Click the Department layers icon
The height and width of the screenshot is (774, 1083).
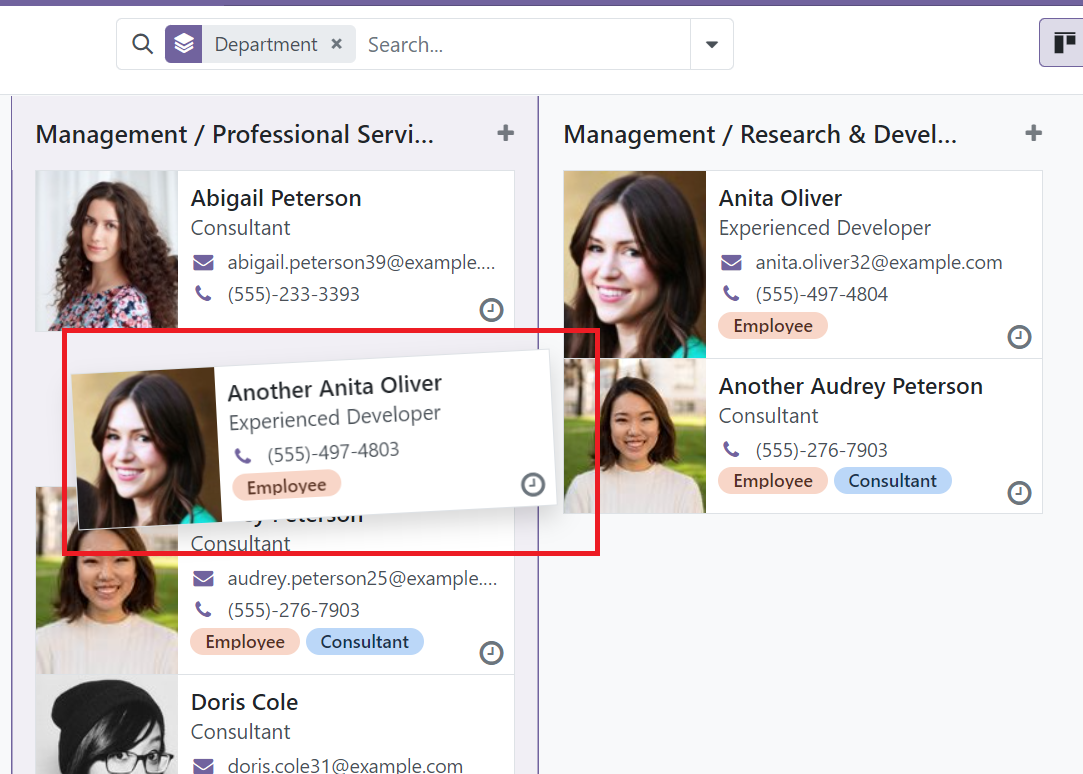[x=183, y=44]
